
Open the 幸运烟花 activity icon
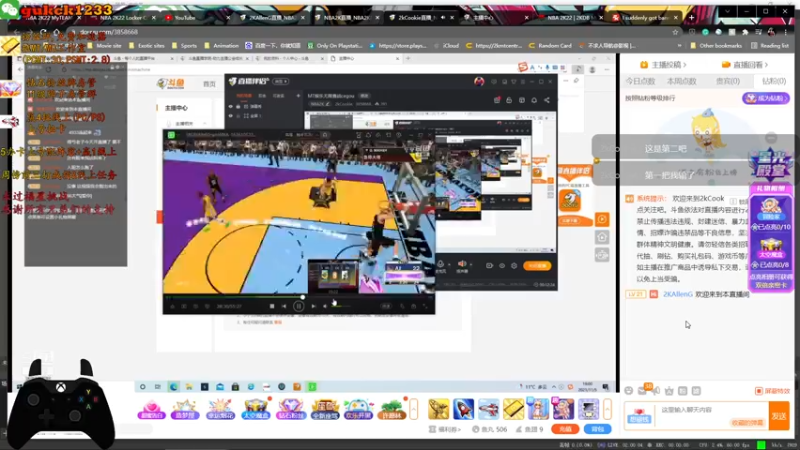[x=220, y=409]
